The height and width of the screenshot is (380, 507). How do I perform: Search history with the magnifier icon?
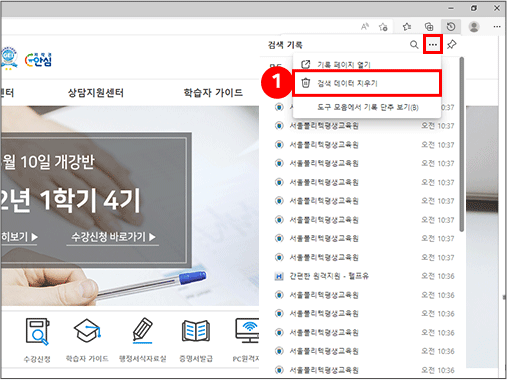coord(414,44)
